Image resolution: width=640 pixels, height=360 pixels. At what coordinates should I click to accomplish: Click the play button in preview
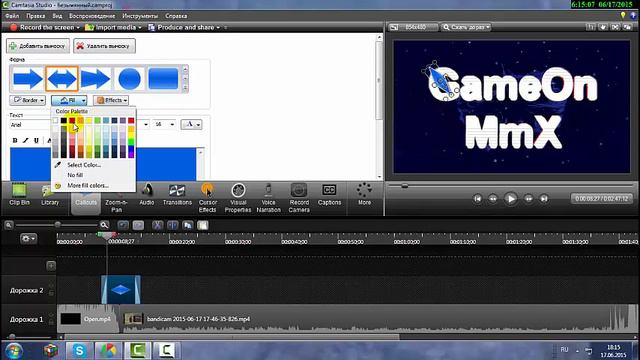(510, 199)
